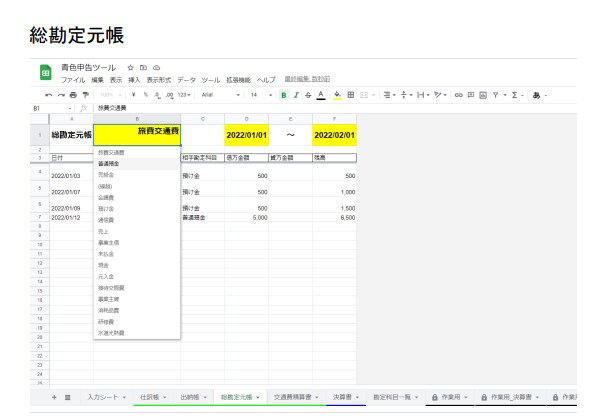Undo the last action
This screenshot has height=416, width=593.
point(48,95)
